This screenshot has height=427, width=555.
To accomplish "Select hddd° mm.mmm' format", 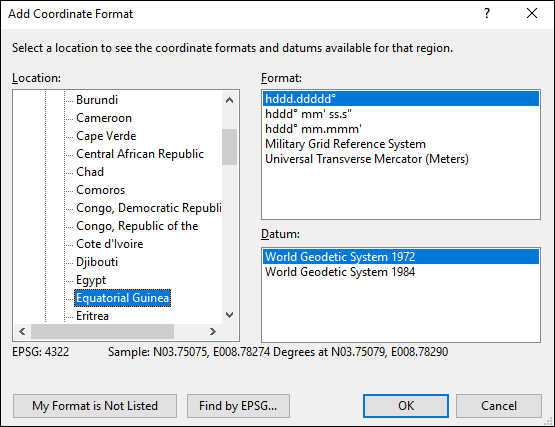I will [401, 129].
